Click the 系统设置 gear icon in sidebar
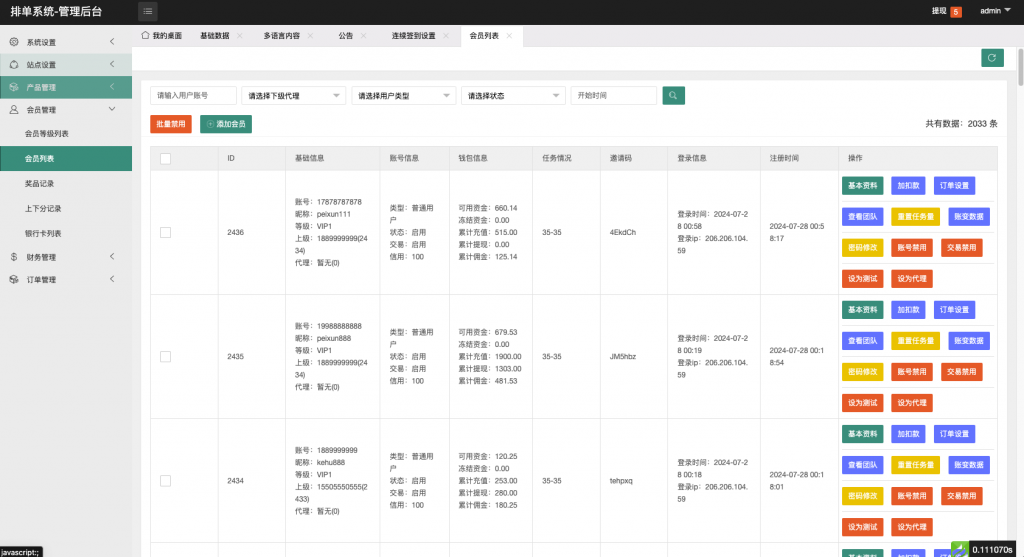This screenshot has width=1024, height=557. pos(14,42)
